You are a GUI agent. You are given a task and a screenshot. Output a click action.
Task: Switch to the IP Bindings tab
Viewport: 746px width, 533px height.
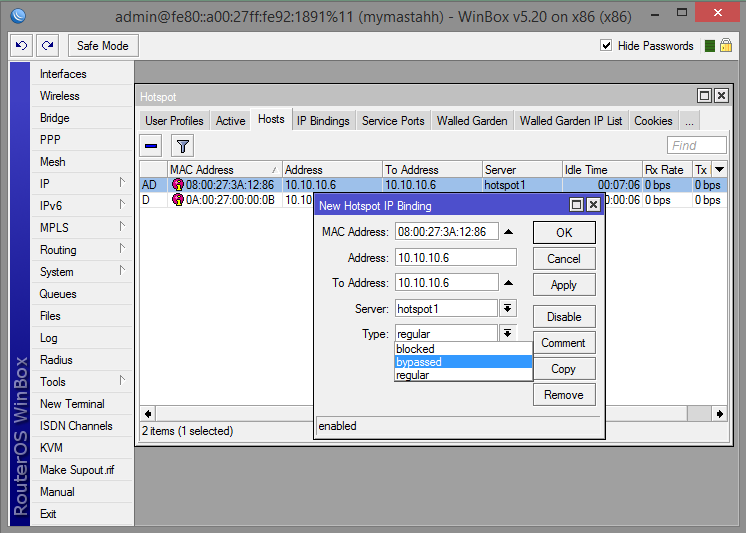tap(323, 121)
